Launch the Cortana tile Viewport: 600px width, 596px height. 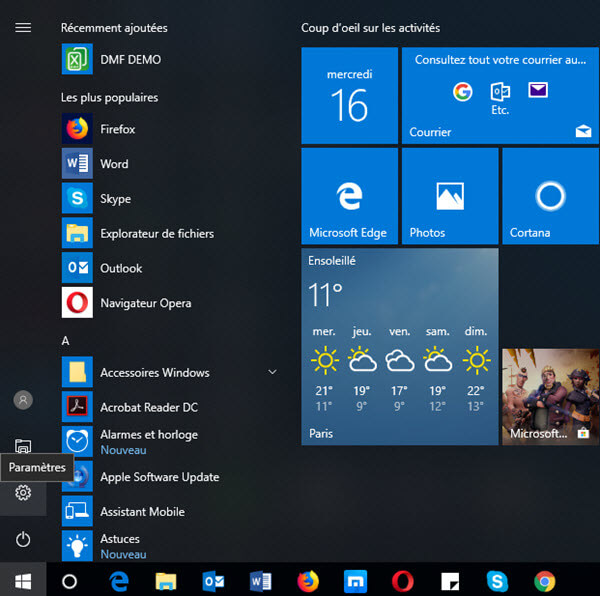[x=549, y=196]
